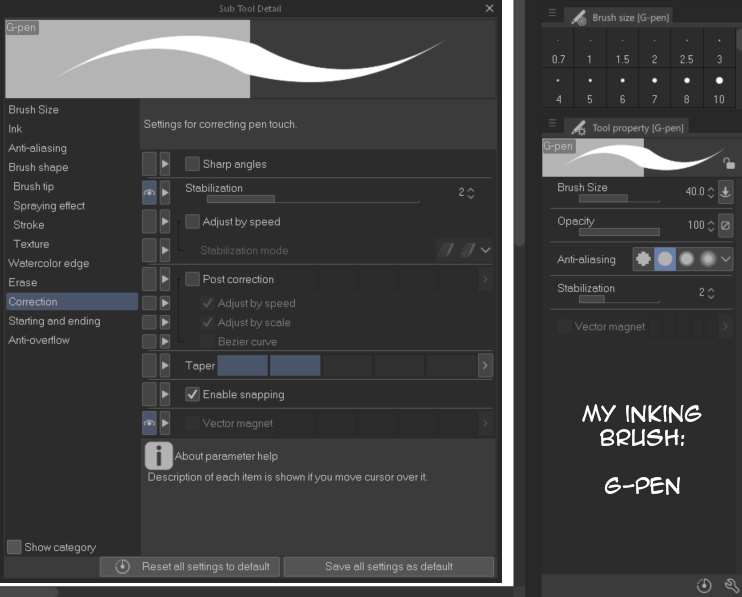The image size is (742, 597).
Task: Open the Tool property panel menu icon
Action: click(x=552, y=125)
